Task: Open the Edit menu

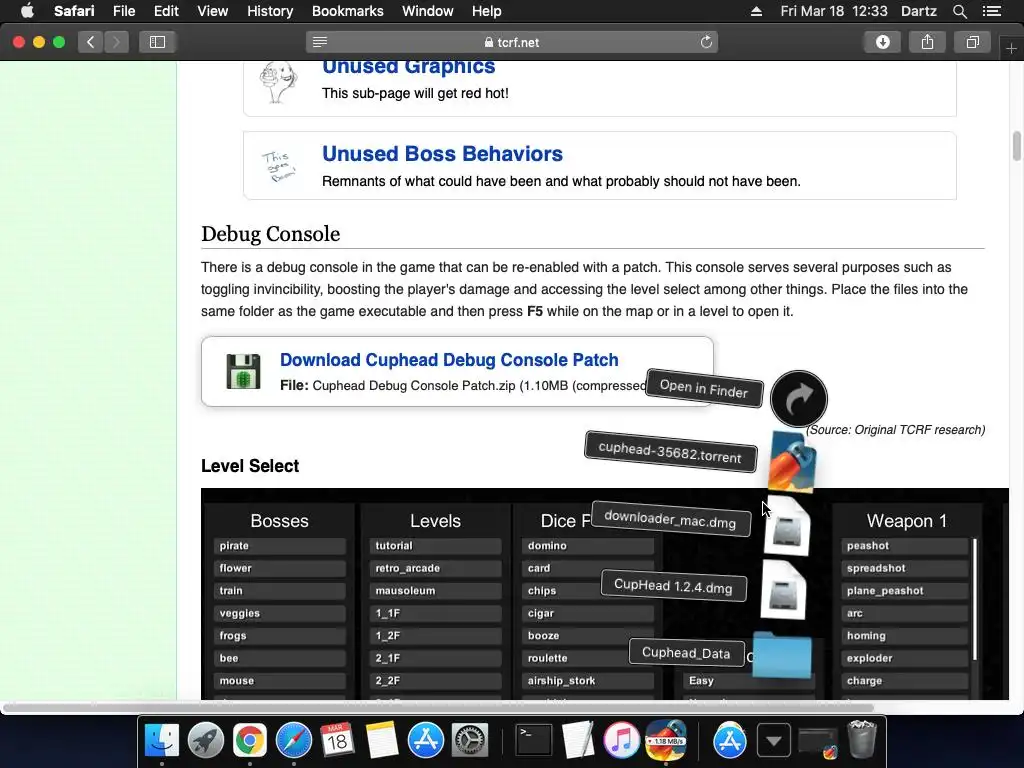Action: 166,11
